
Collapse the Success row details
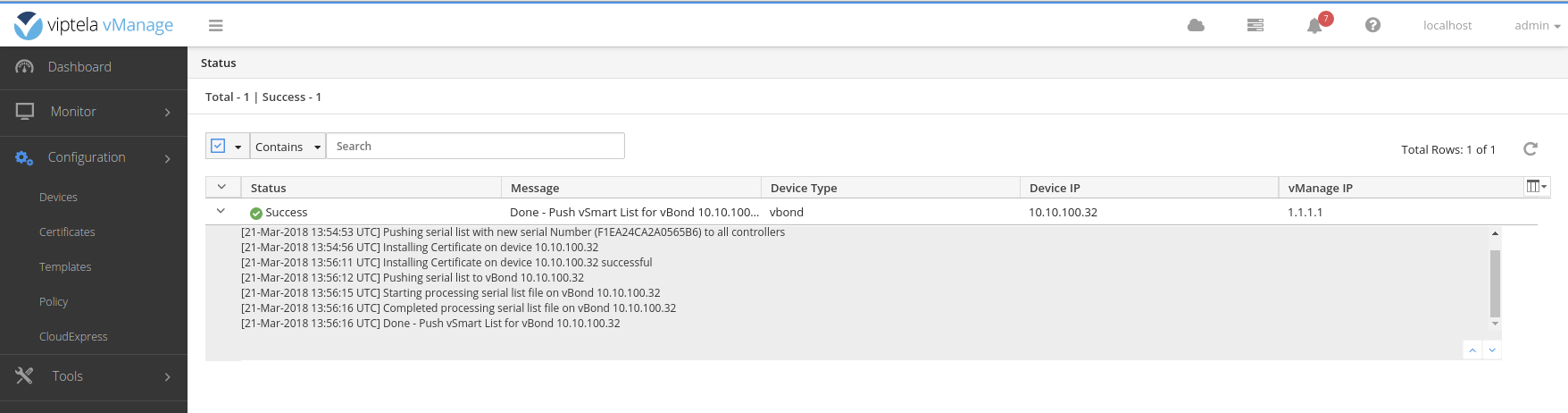tap(221, 212)
